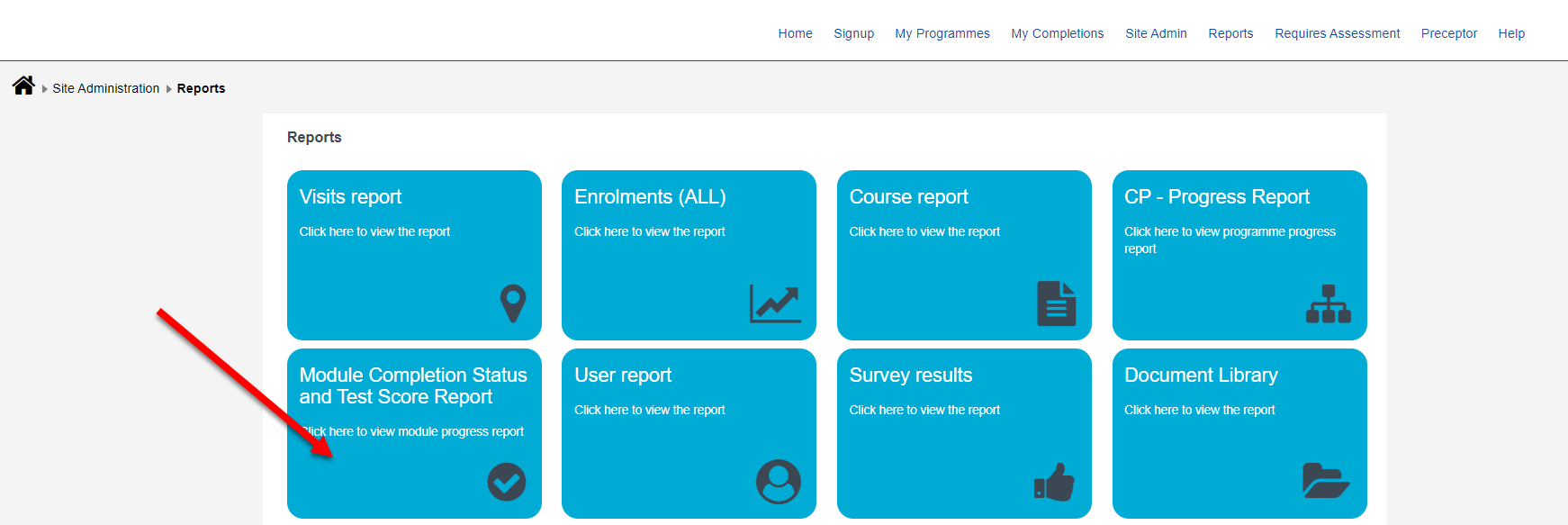Click 'Click here to view programme progress report' text

[1230, 240]
